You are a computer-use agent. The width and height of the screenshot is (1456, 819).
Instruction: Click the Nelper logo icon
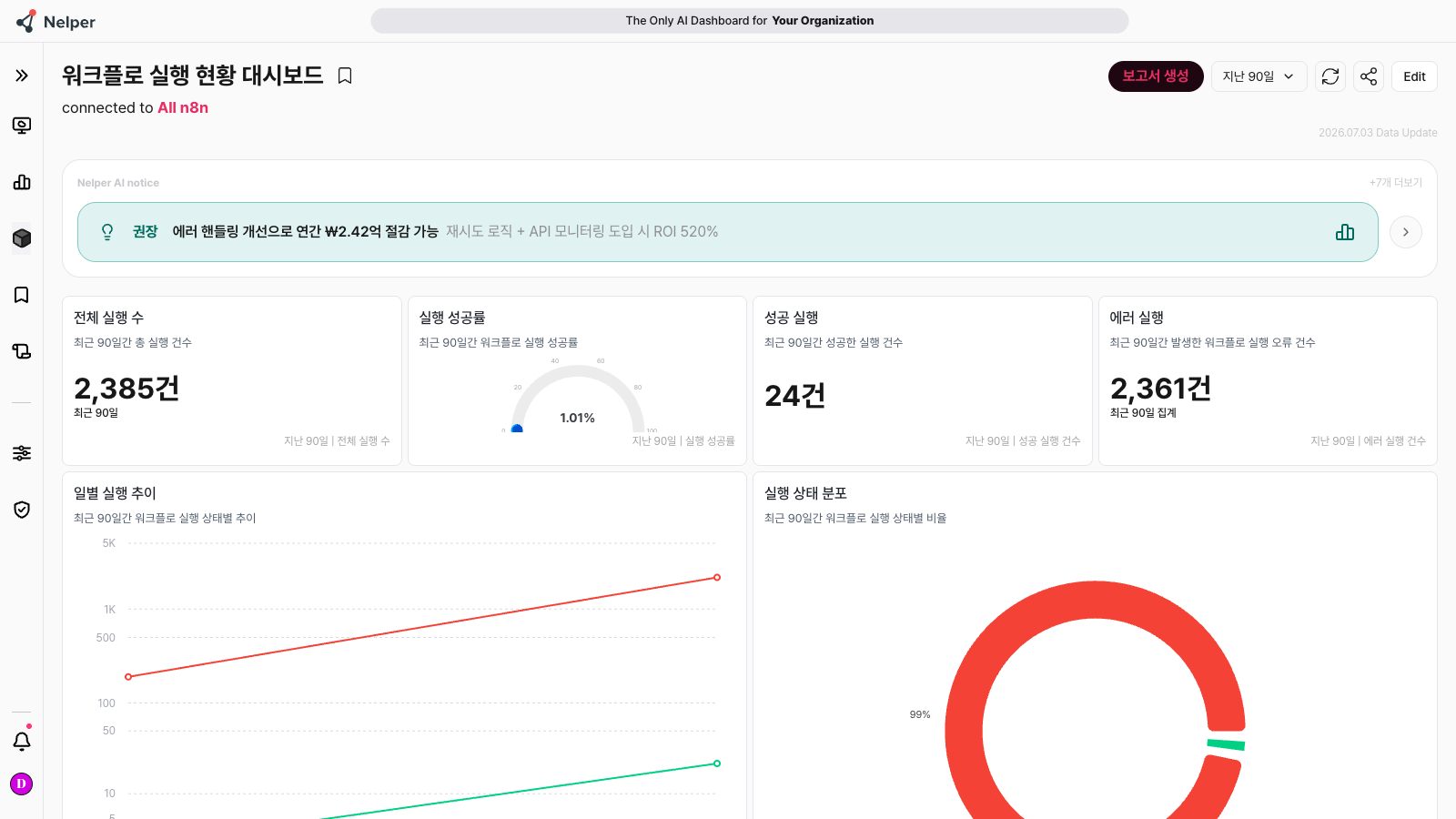click(26, 22)
